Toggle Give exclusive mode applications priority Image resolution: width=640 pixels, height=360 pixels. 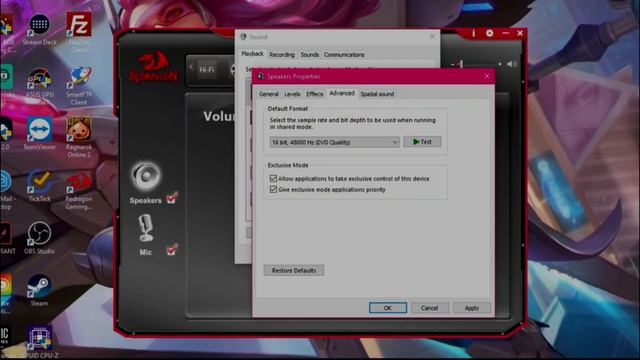coord(273,189)
